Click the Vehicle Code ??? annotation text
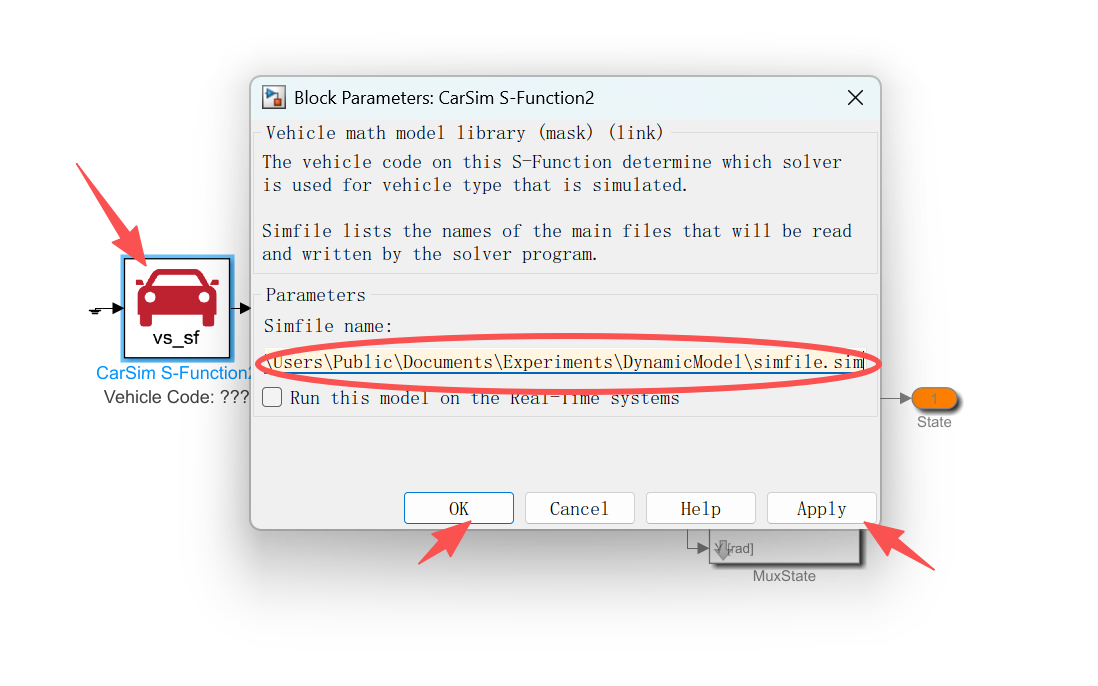This screenshot has width=1098, height=686. point(176,397)
